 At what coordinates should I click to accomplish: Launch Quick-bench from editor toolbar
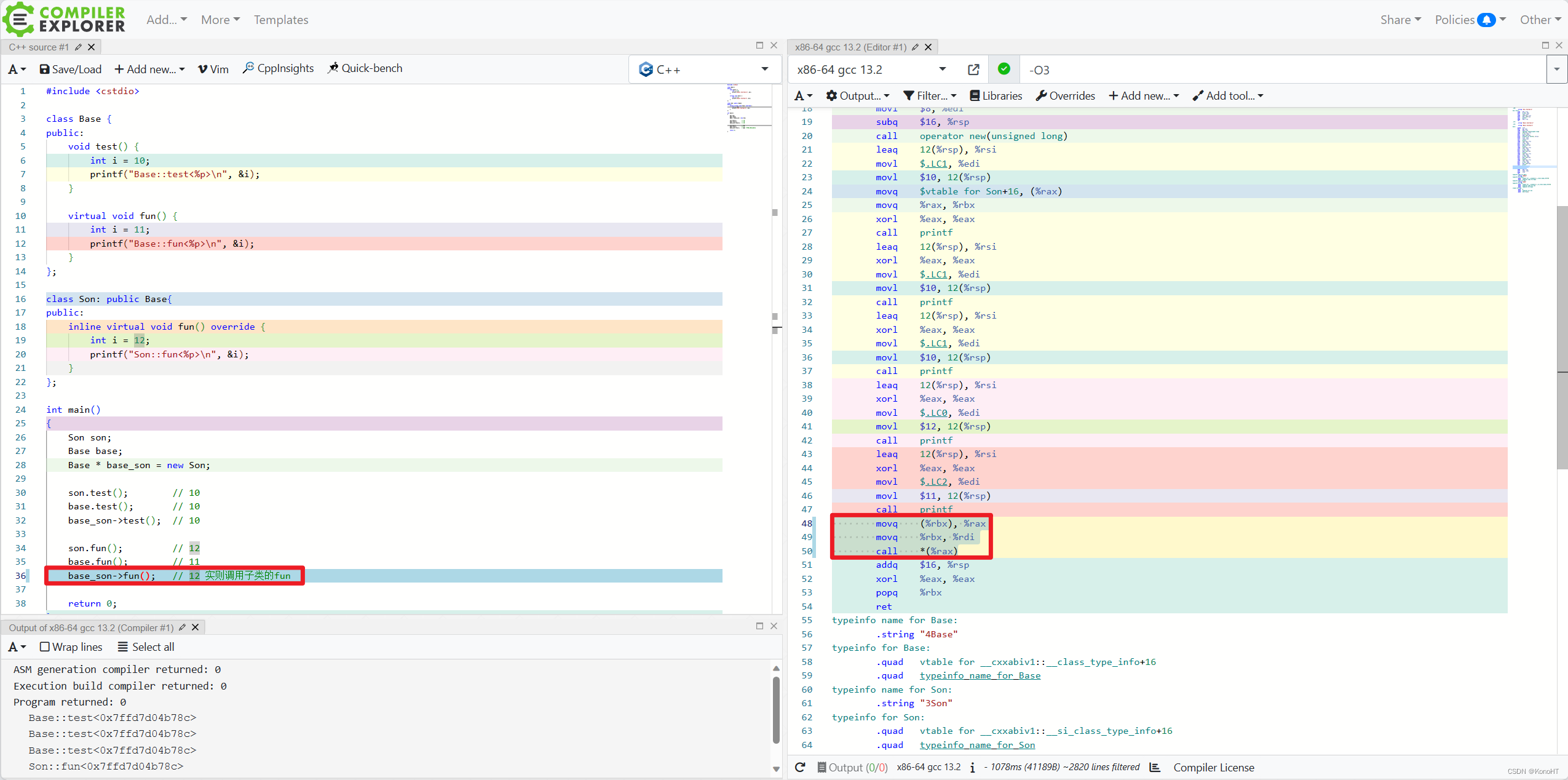pos(365,68)
